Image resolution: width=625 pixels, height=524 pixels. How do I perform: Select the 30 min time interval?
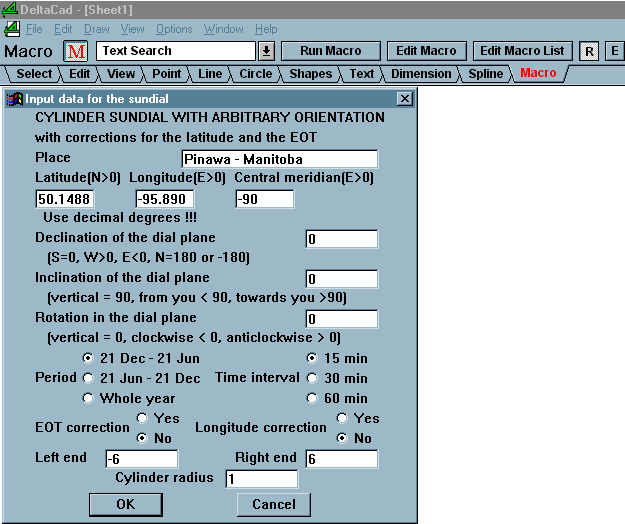point(312,379)
